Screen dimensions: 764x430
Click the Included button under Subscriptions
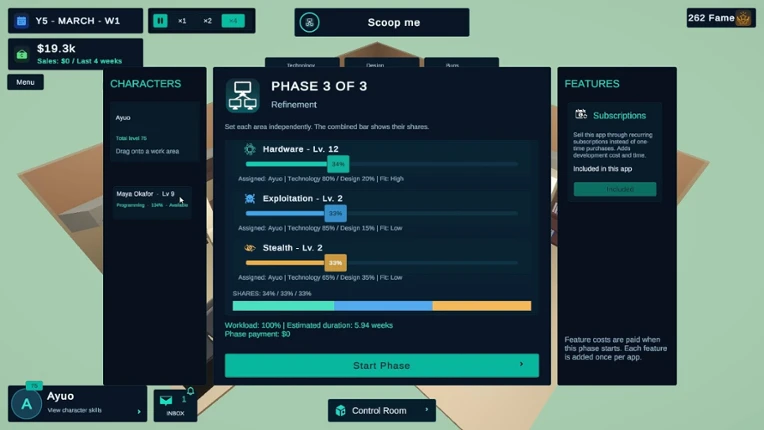[x=615, y=189]
